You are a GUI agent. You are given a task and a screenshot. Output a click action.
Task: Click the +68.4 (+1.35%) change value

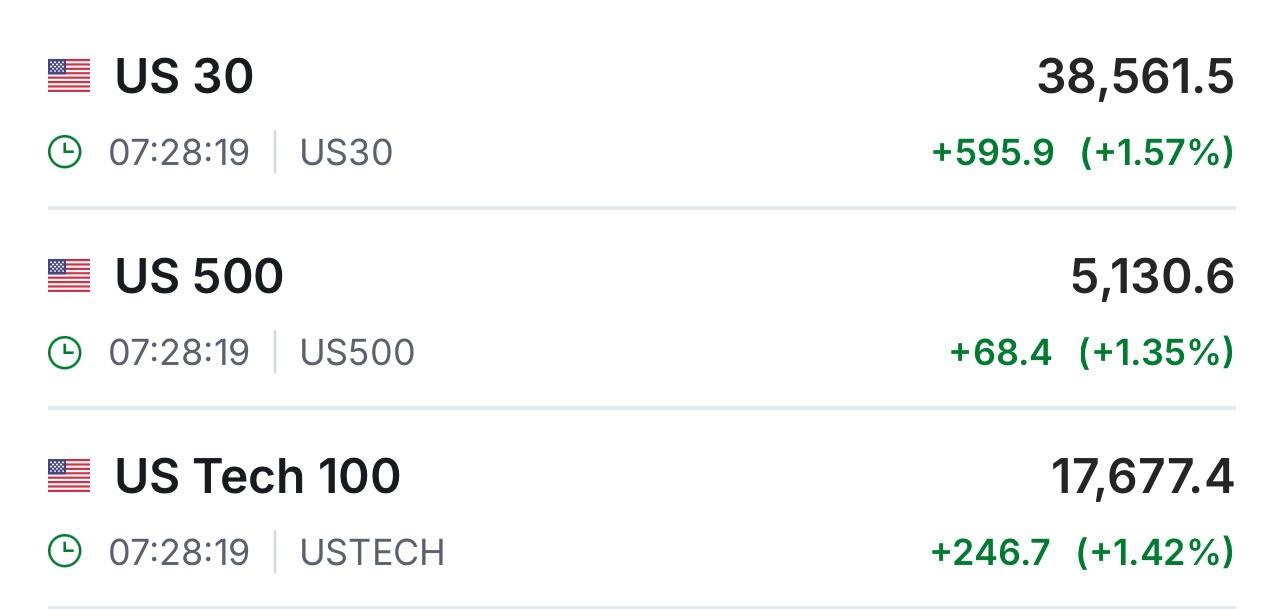tap(1091, 353)
